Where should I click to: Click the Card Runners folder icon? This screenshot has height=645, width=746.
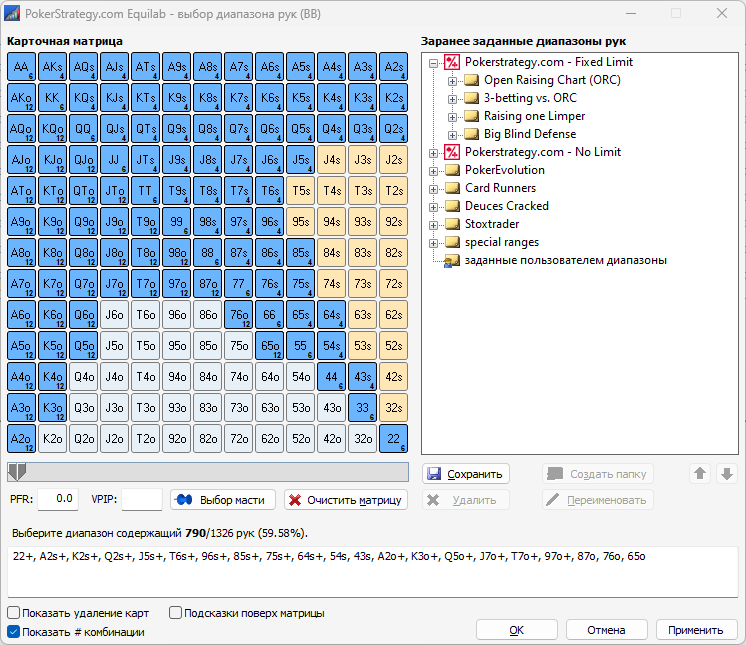coord(452,188)
